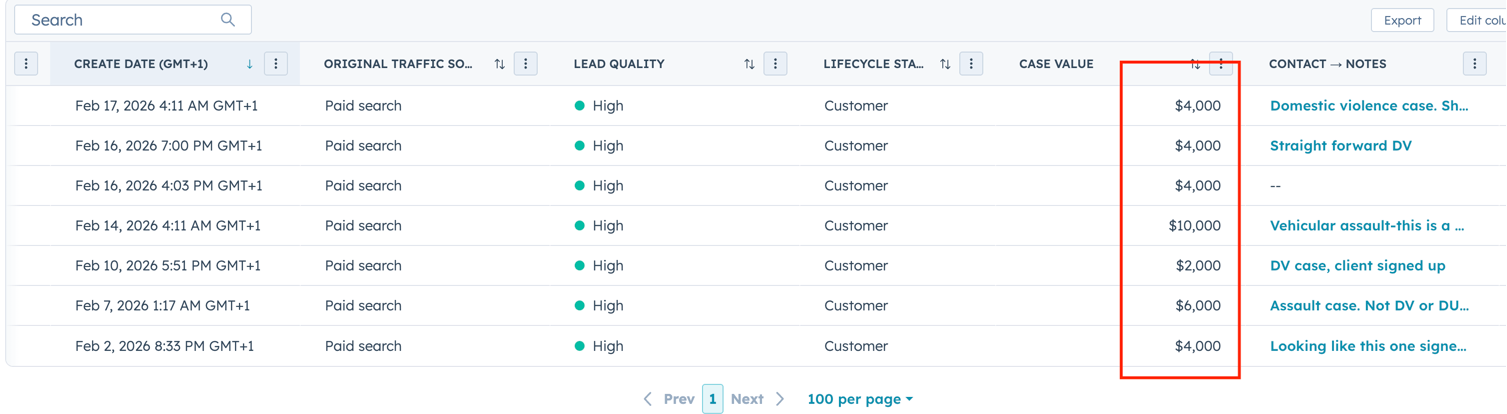The image size is (1507, 414).
Task: Go to the Prev page
Action: (x=669, y=399)
